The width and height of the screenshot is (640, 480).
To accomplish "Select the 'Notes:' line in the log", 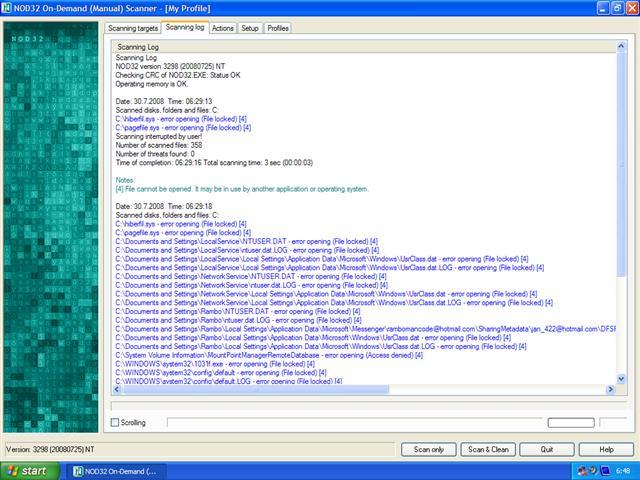I will [125, 180].
